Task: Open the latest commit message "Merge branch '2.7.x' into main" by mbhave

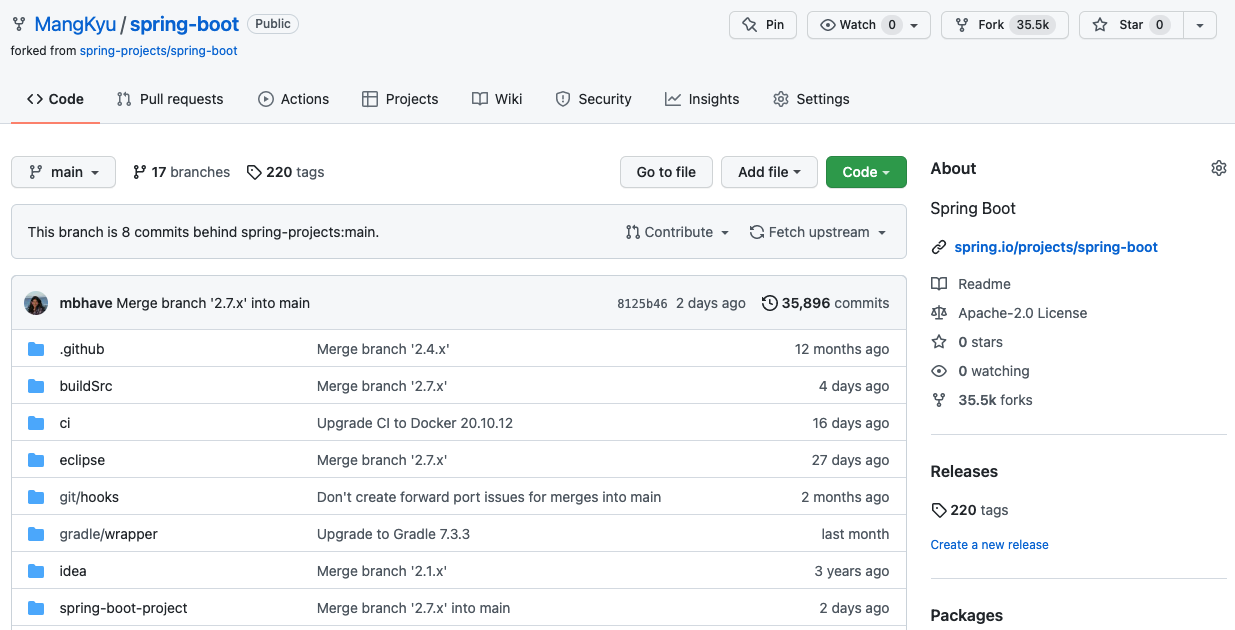Action: 213,303
